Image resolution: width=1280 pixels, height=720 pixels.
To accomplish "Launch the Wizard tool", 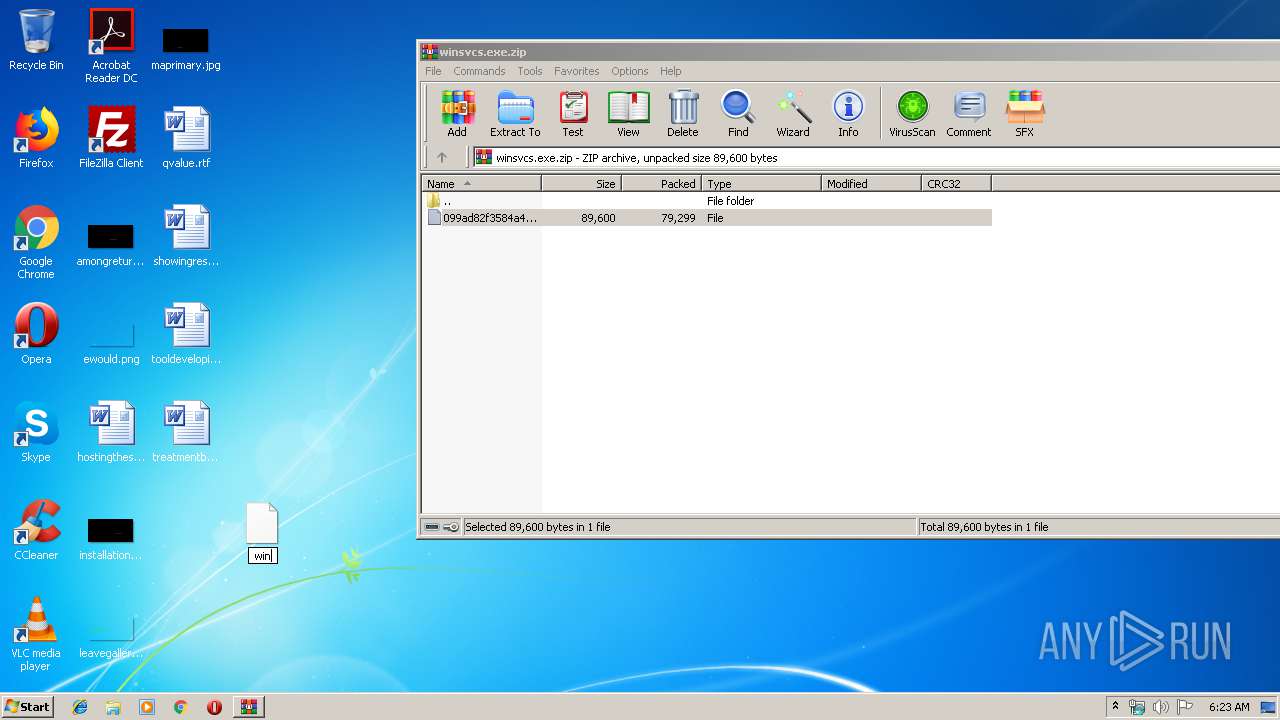I will tap(793, 113).
